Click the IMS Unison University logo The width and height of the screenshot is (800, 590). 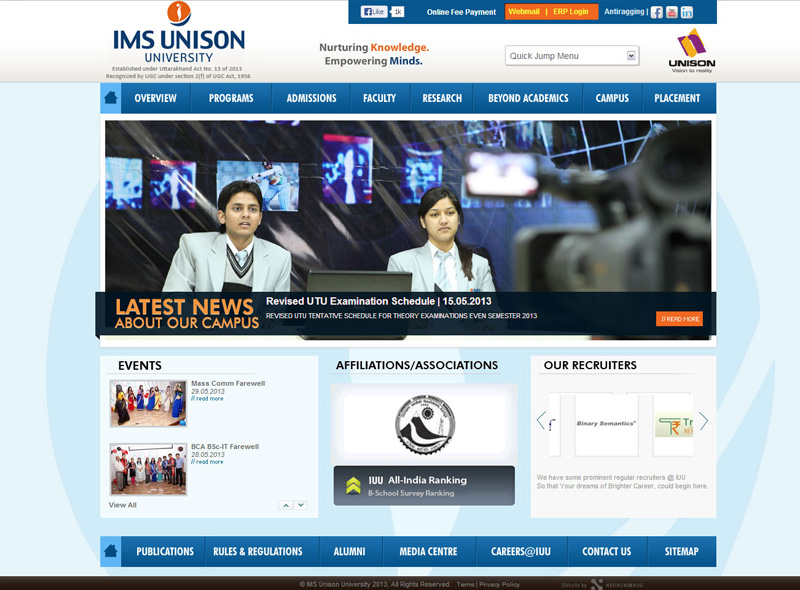point(178,40)
